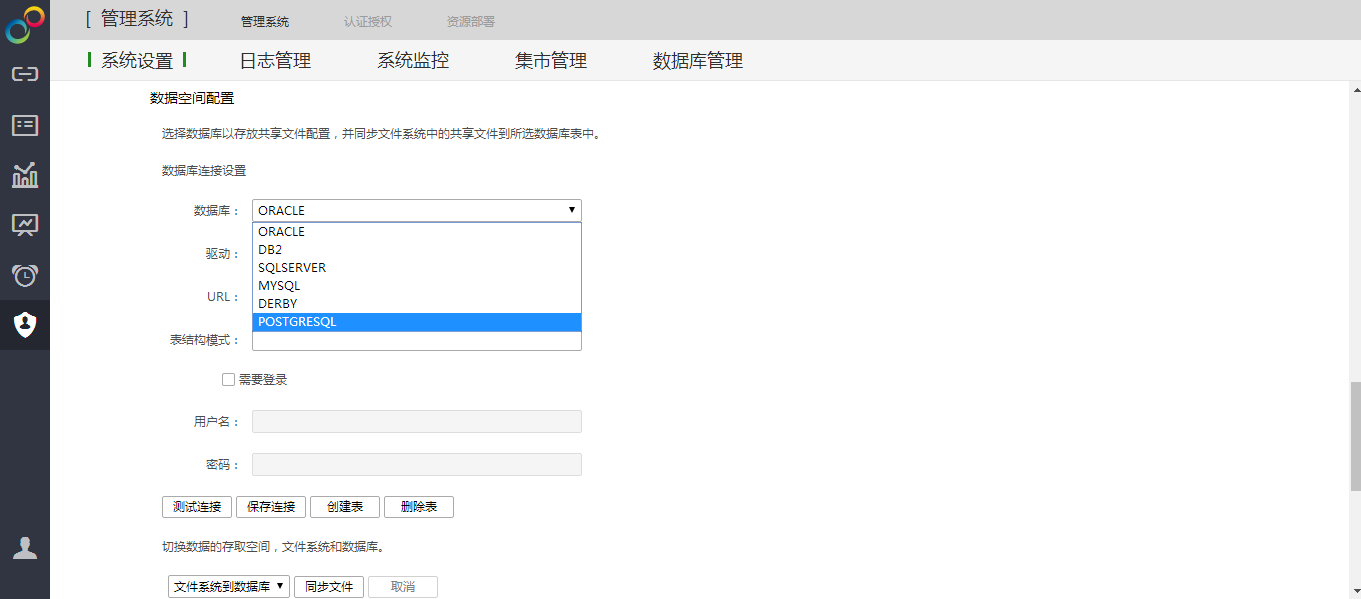Collapse the 数据库 ORACLE dropdown

416,210
